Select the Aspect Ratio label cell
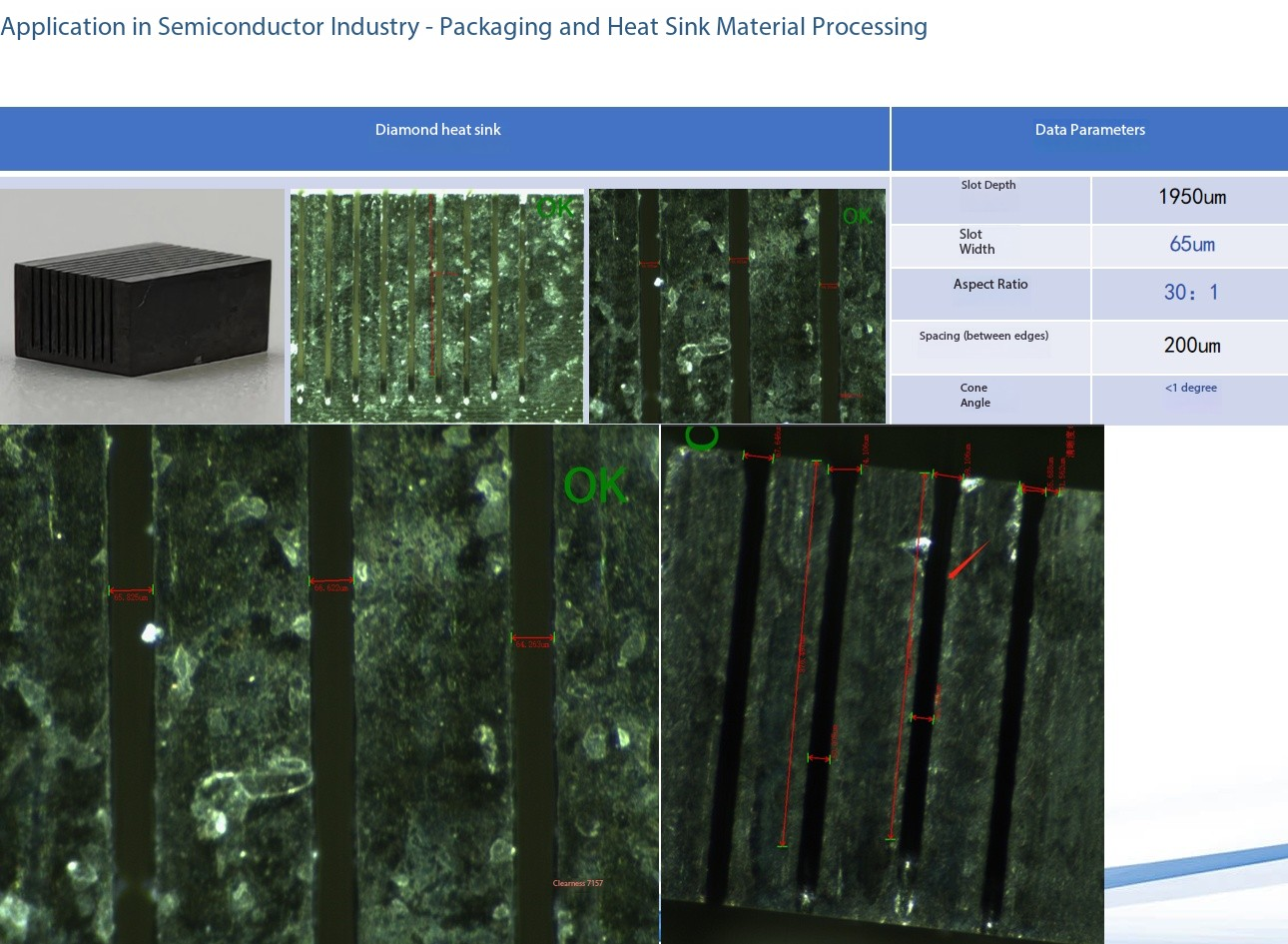This screenshot has width=1288, height=944. pos(990,294)
